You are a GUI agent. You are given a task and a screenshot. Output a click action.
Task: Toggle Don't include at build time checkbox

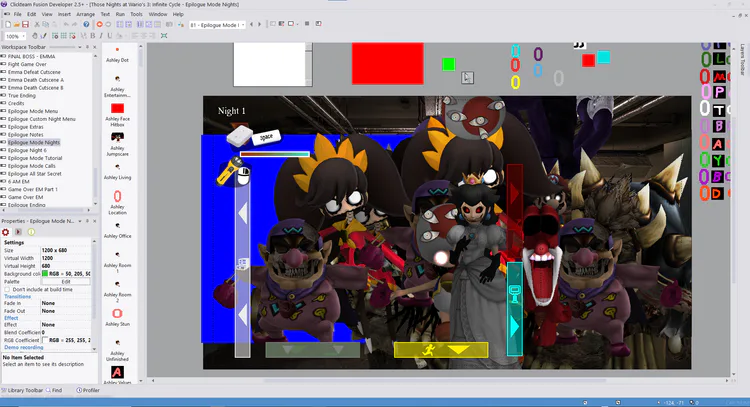click(7, 289)
